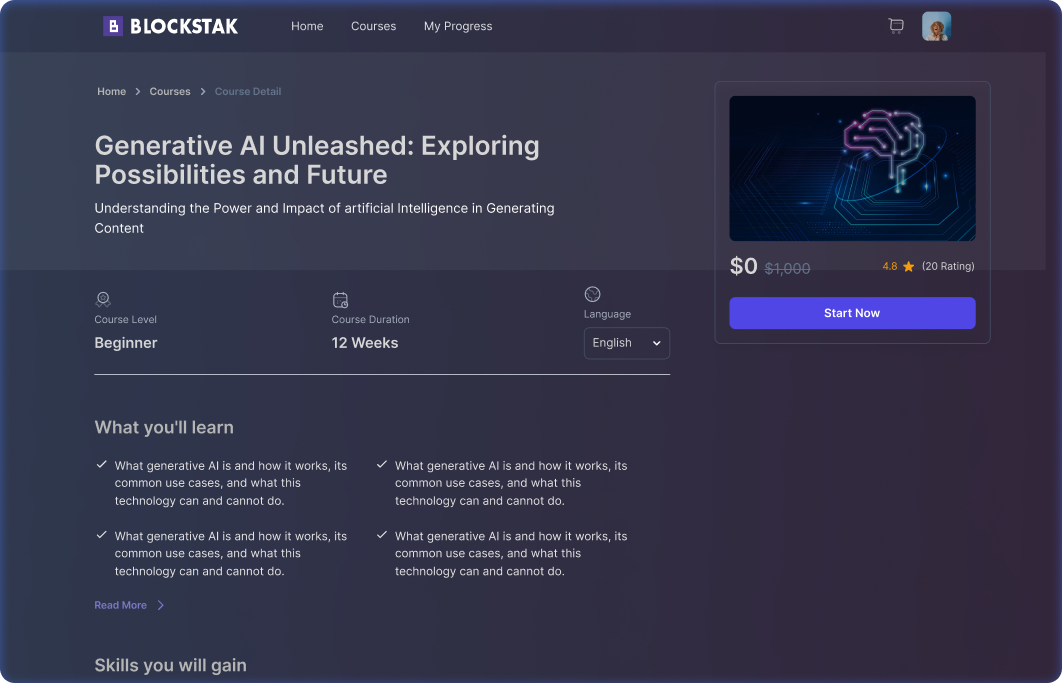Viewport: 1062px width, 683px height.
Task: Click the AI brain course thumbnail
Action: tap(852, 168)
